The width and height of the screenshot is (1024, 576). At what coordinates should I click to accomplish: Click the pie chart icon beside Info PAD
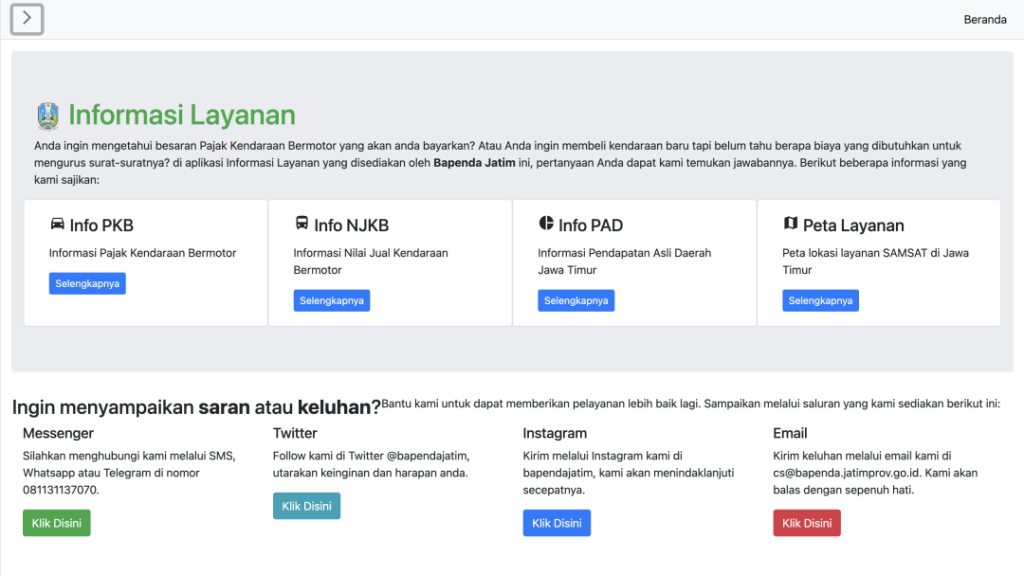(x=546, y=224)
